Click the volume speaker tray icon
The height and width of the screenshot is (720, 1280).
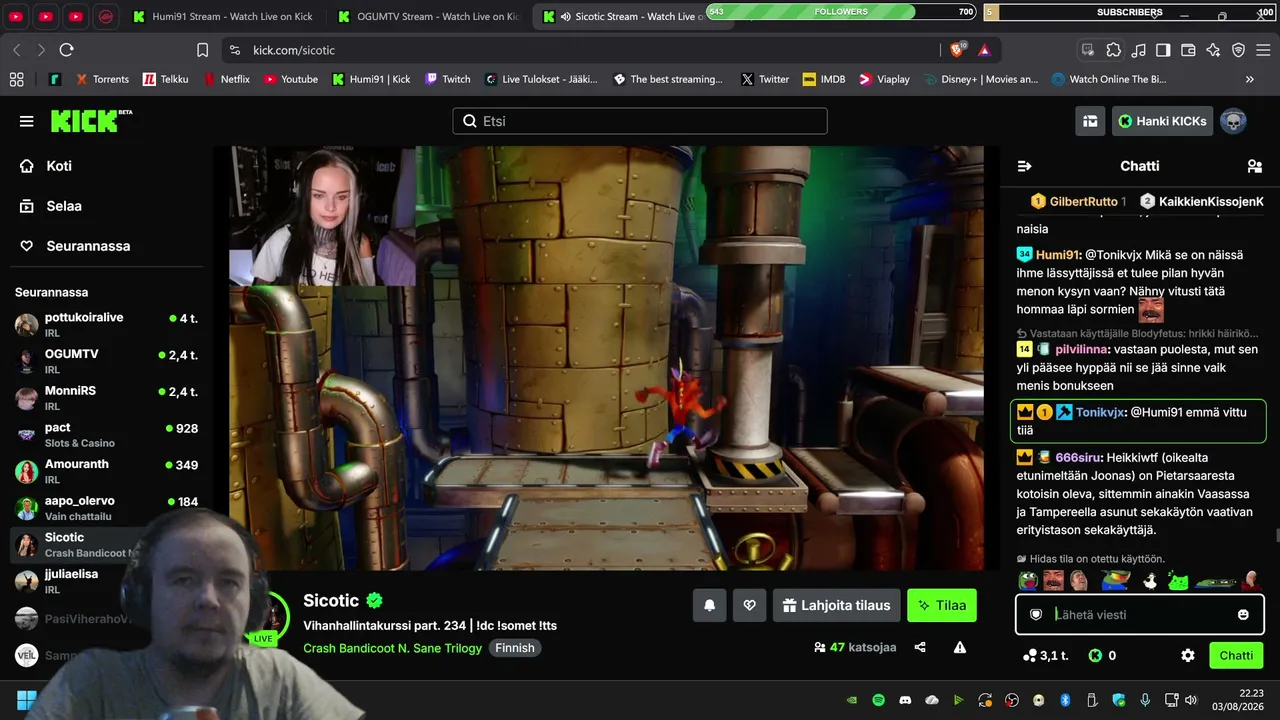[x=1189, y=700]
